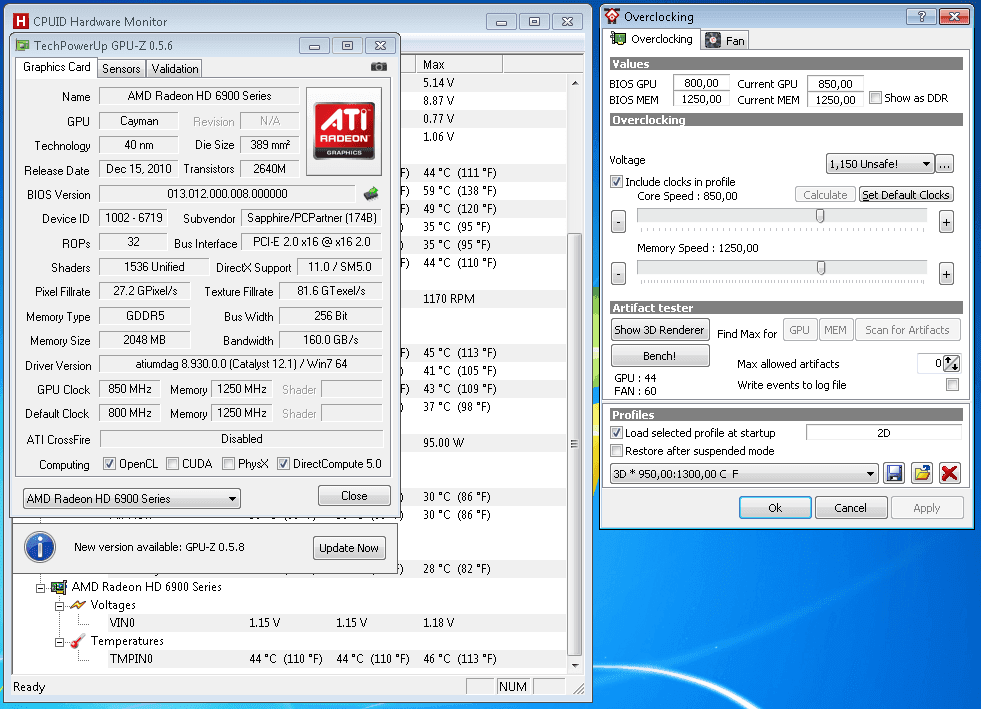Toggle the DirectCompute 5.0 checkbox

click(283, 464)
